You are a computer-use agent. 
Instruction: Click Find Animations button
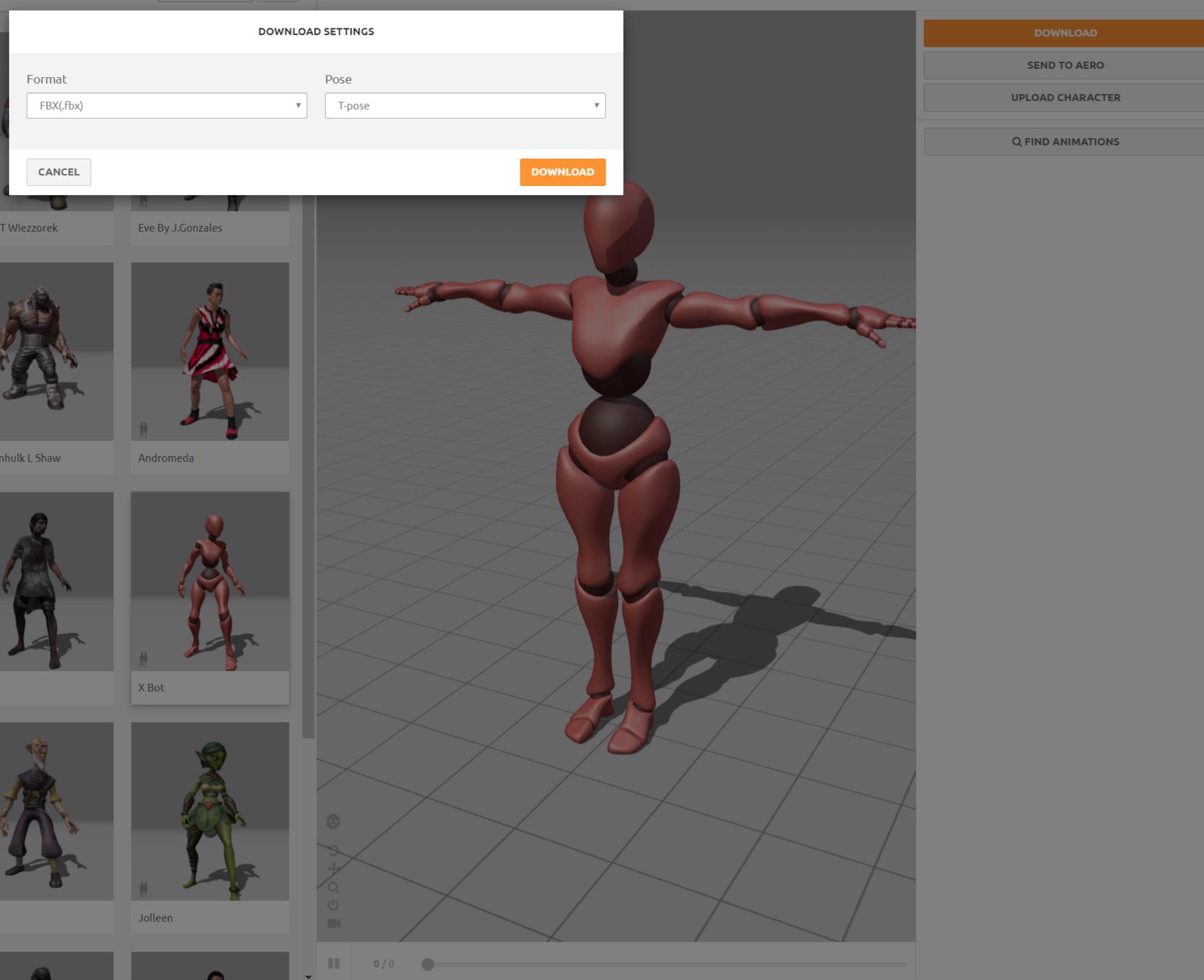(1064, 141)
